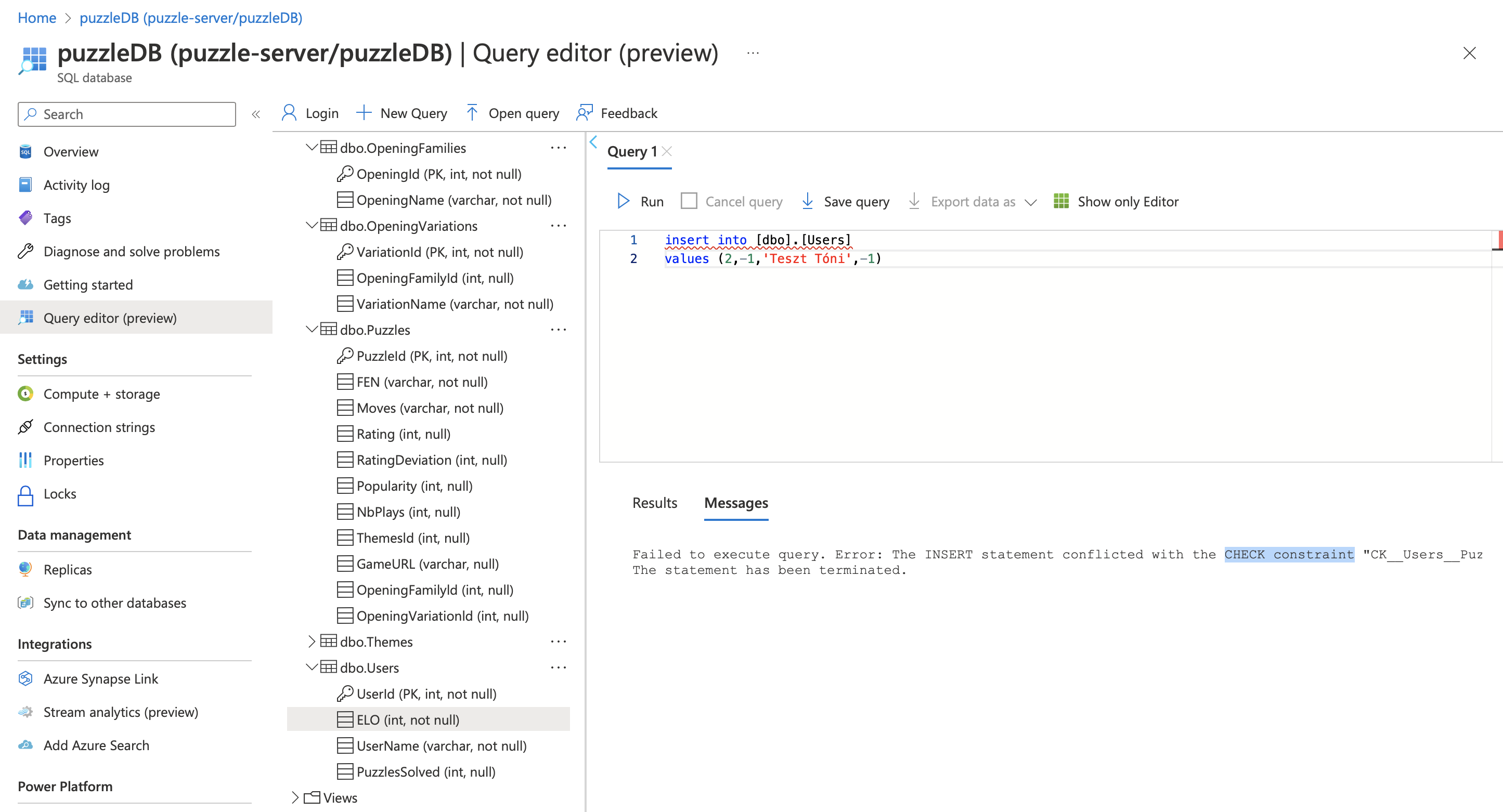
Task: Click the Run query play icon
Action: click(x=623, y=201)
